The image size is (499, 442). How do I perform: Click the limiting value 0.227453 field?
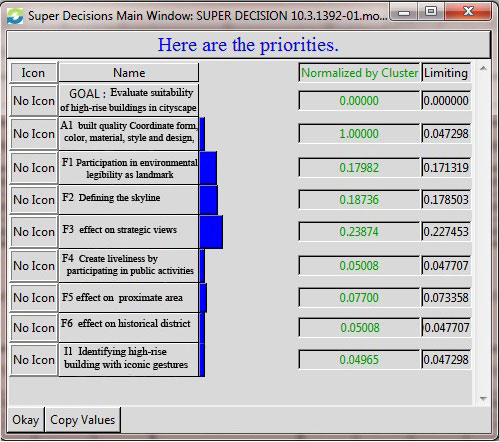click(446, 231)
